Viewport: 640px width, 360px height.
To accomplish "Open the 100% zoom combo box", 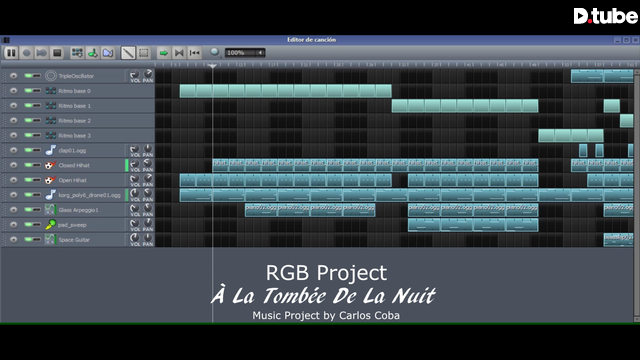I will tap(245, 53).
